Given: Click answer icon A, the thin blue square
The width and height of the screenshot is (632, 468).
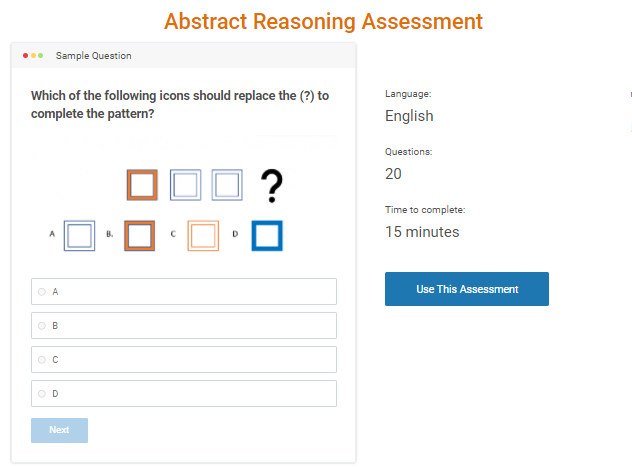Looking at the screenshot, I should [x=79, y=235].
